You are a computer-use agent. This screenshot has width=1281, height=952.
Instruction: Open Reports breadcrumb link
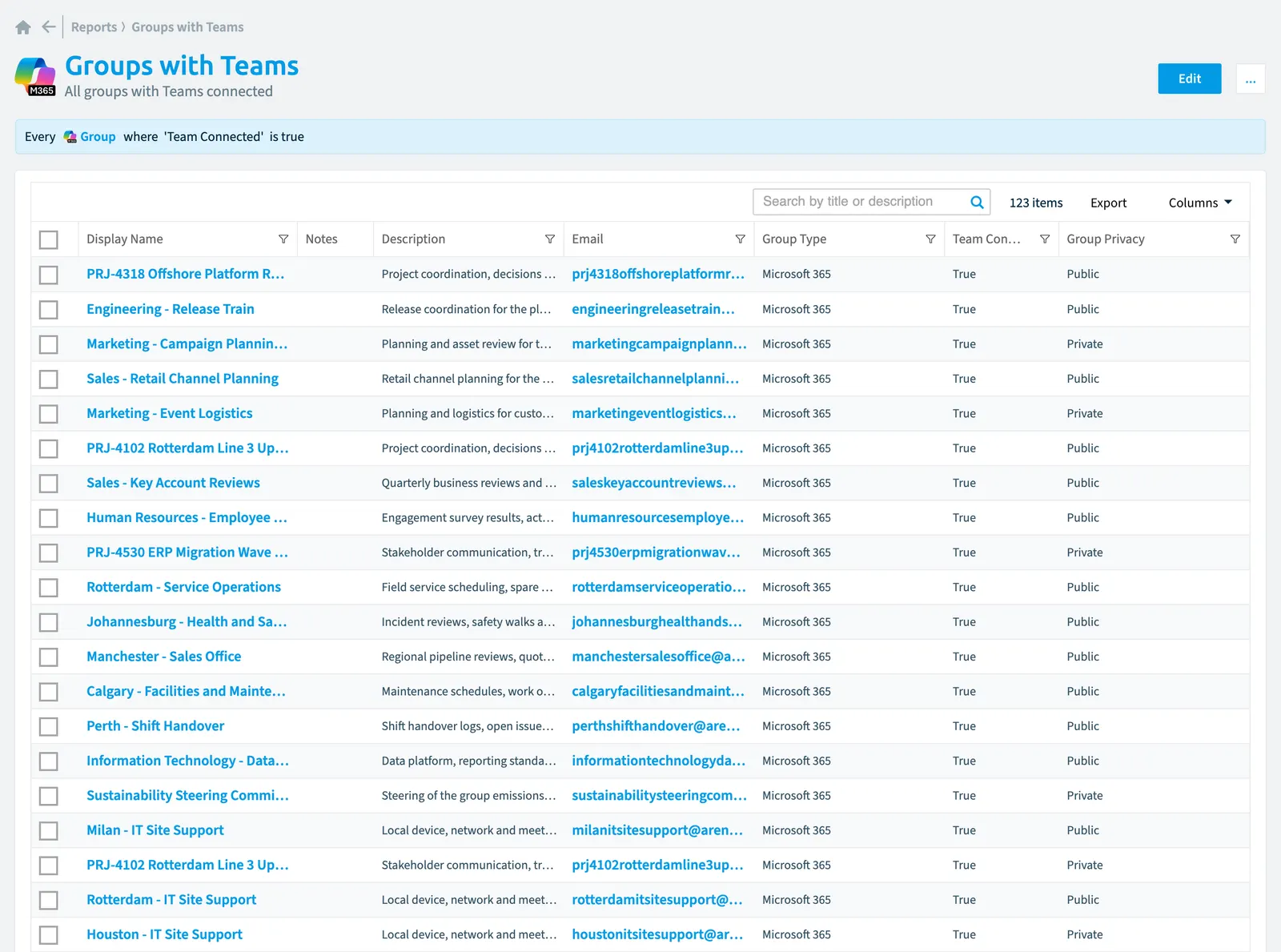coord(94,27)
